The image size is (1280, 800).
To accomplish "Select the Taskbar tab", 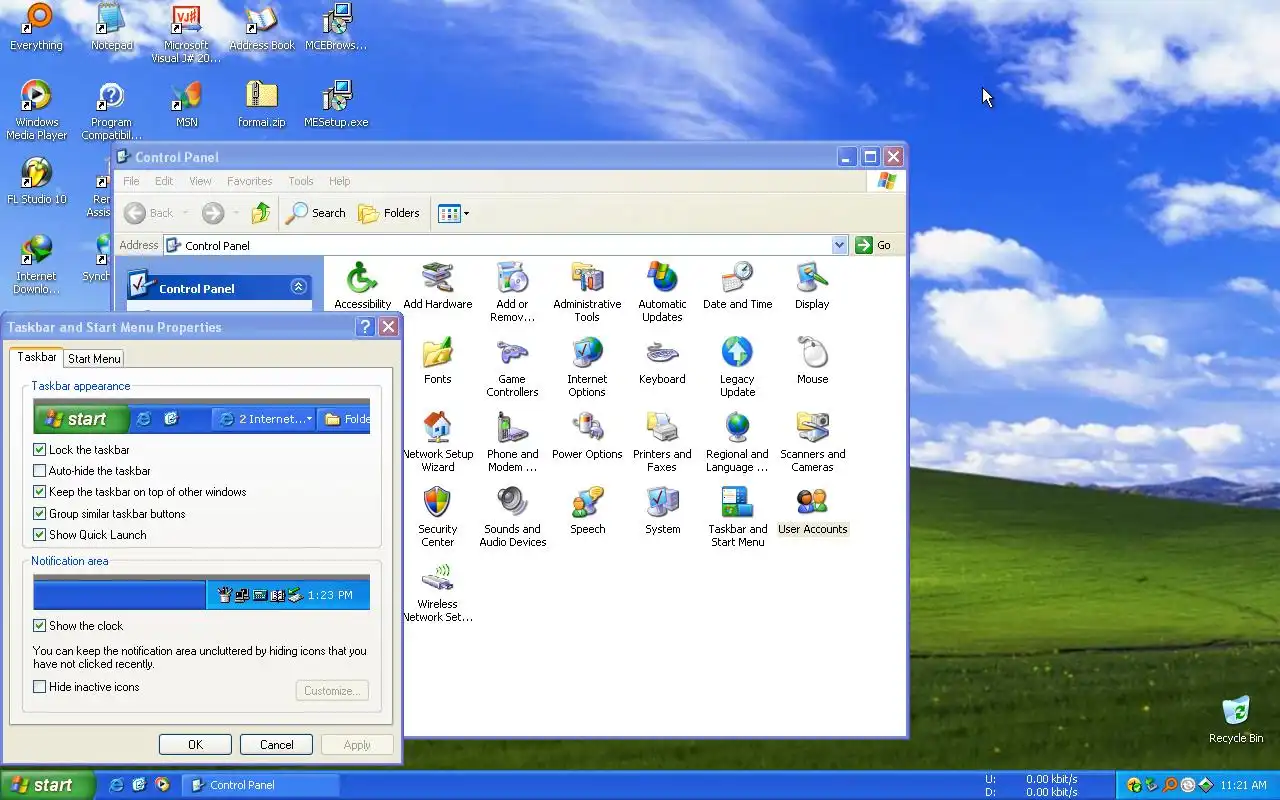I will pos(37,357).
